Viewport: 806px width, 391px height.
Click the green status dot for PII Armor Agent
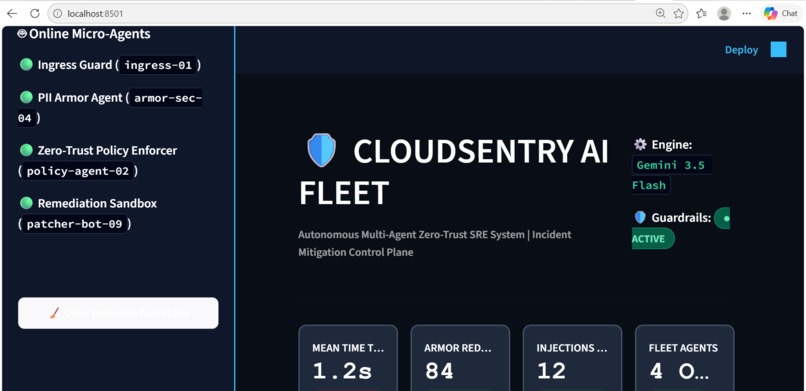(26, 97)
